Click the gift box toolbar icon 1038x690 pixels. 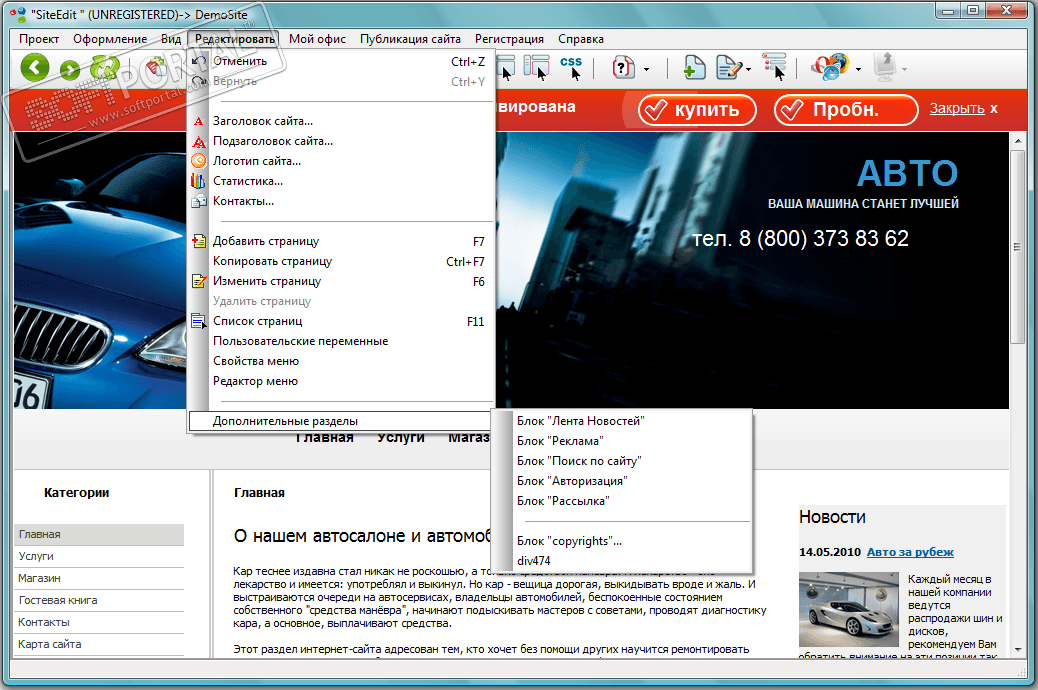click(x=156, y=66)
